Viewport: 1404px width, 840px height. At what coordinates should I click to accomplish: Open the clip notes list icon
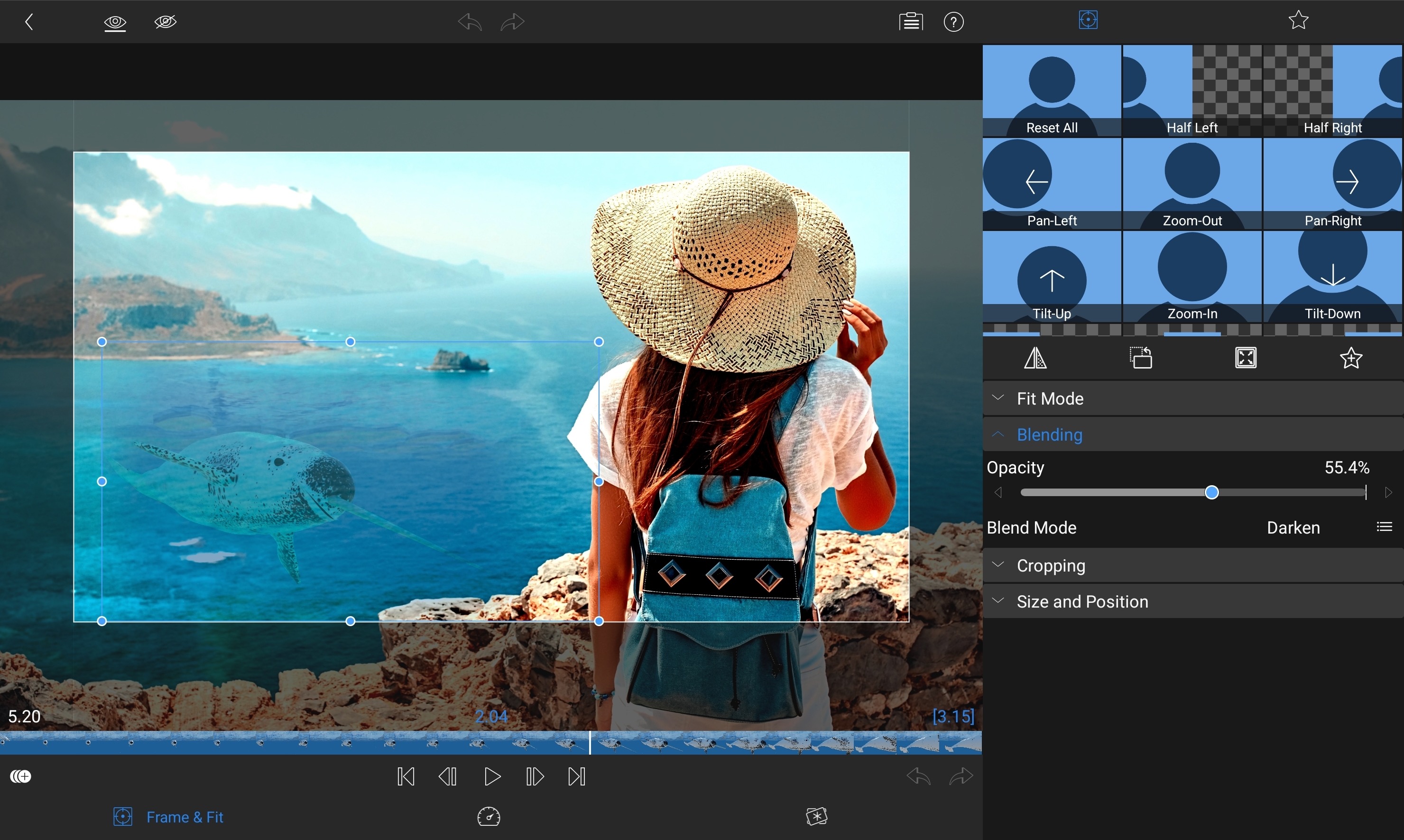(911, 22)
